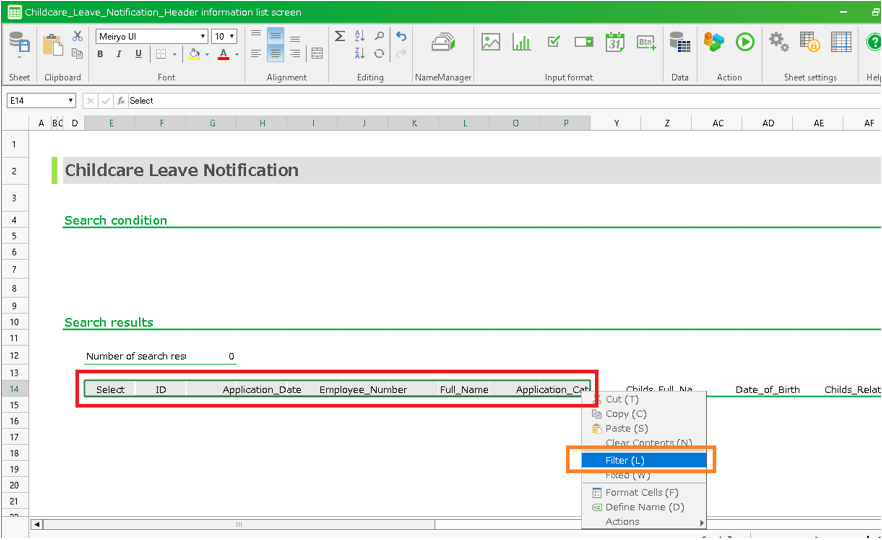
Task: Click the AutoSum sigma icon
Action: coord(340,36)
